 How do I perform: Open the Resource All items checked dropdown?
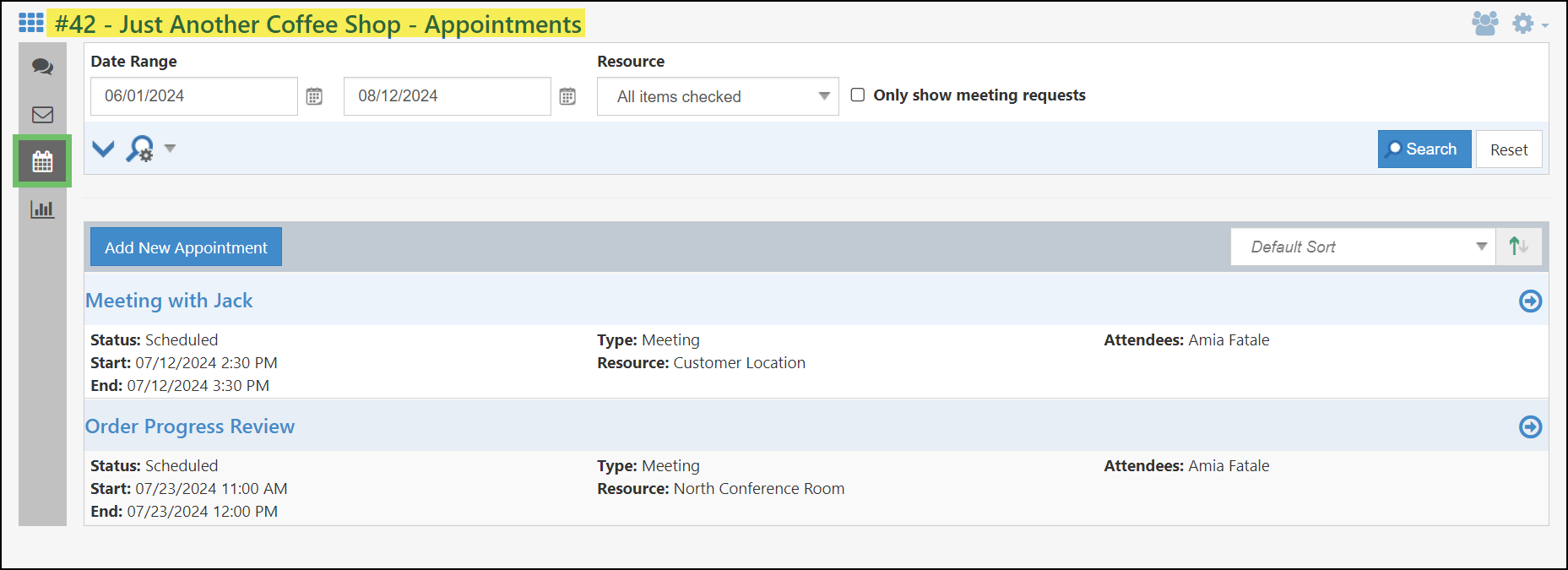tap(718, 96)
